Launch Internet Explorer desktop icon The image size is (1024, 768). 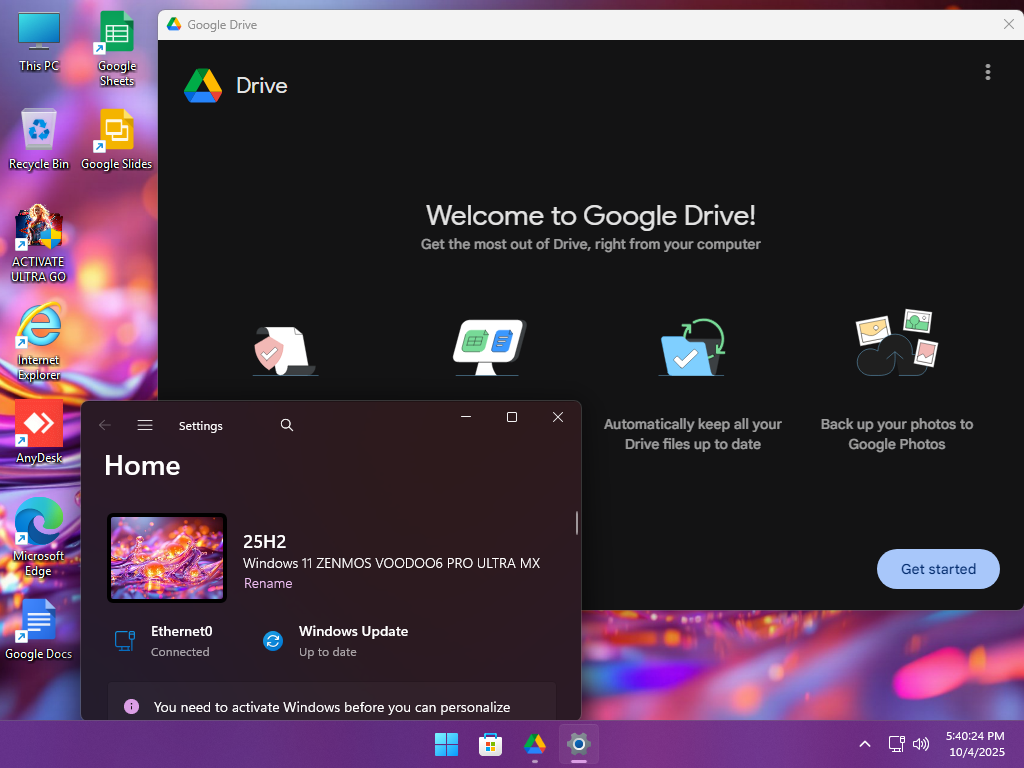39,342
